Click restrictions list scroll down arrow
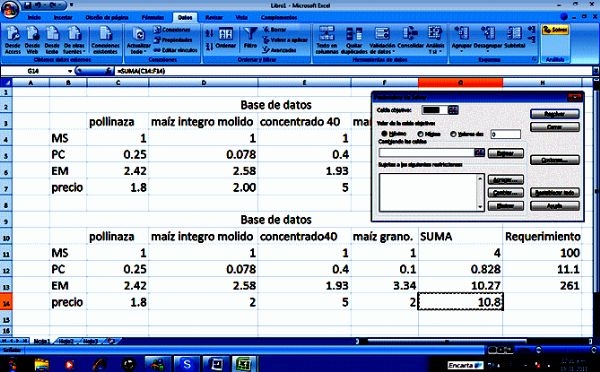Screen dimensions: 600x372 click(x=480, y=207)
